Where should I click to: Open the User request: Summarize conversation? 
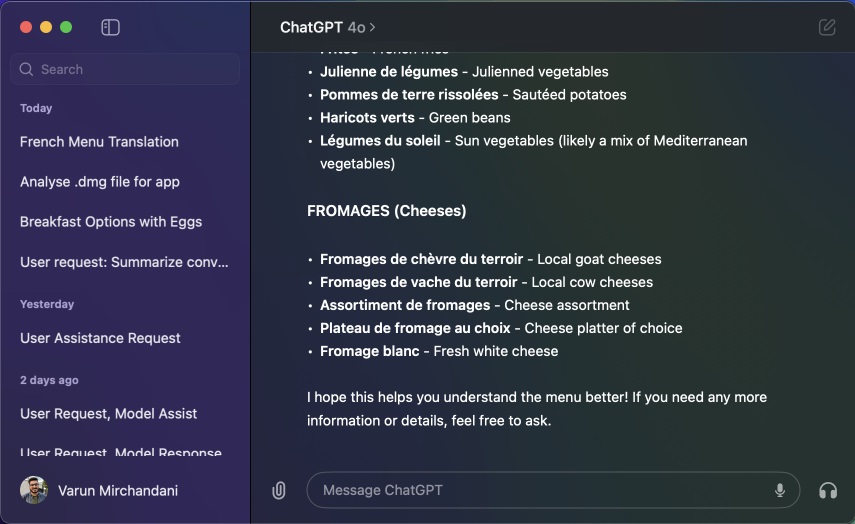click(x=124, y=262)
